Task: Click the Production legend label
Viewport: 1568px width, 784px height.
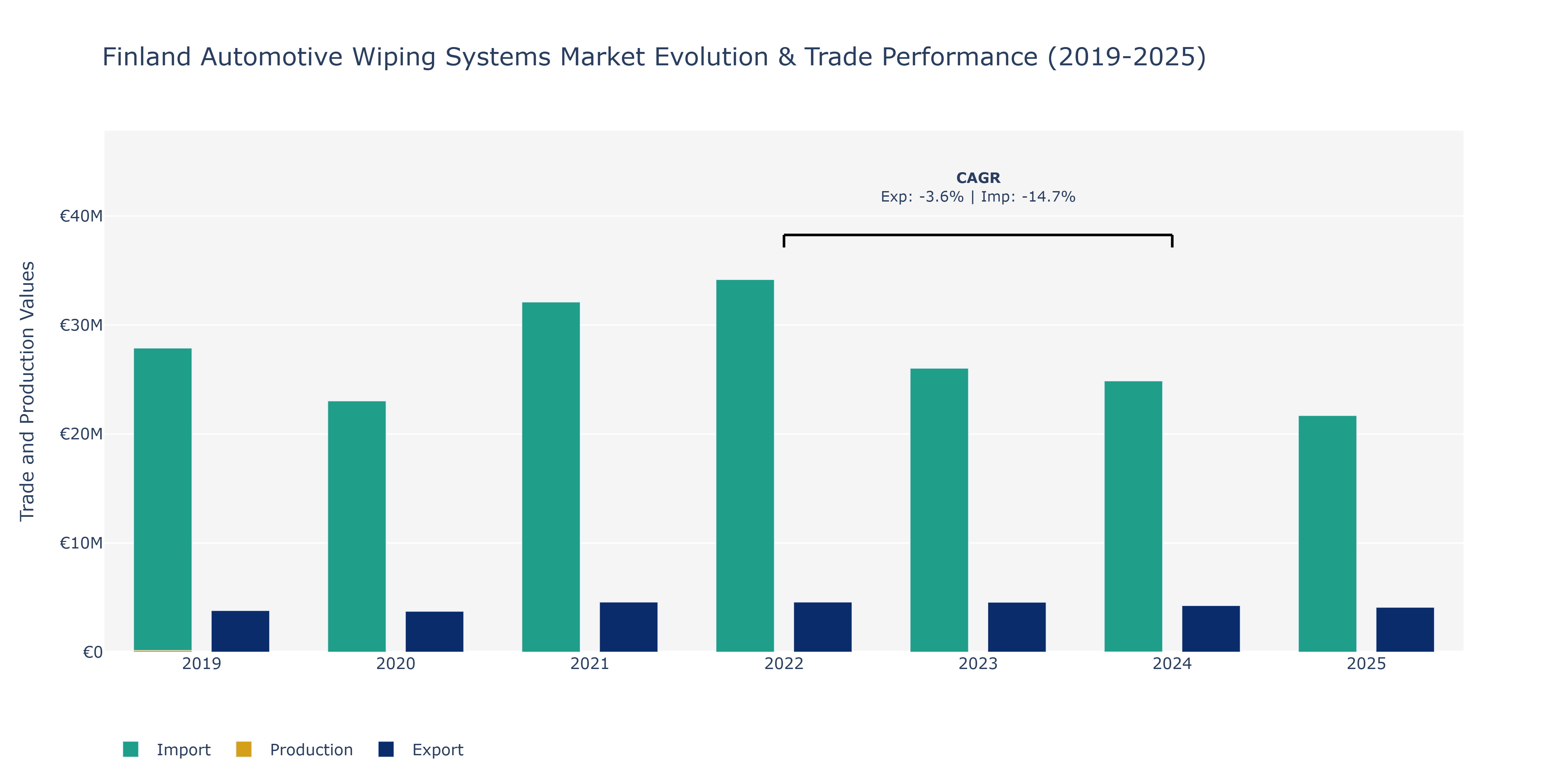Action: (x=311, y=750)
